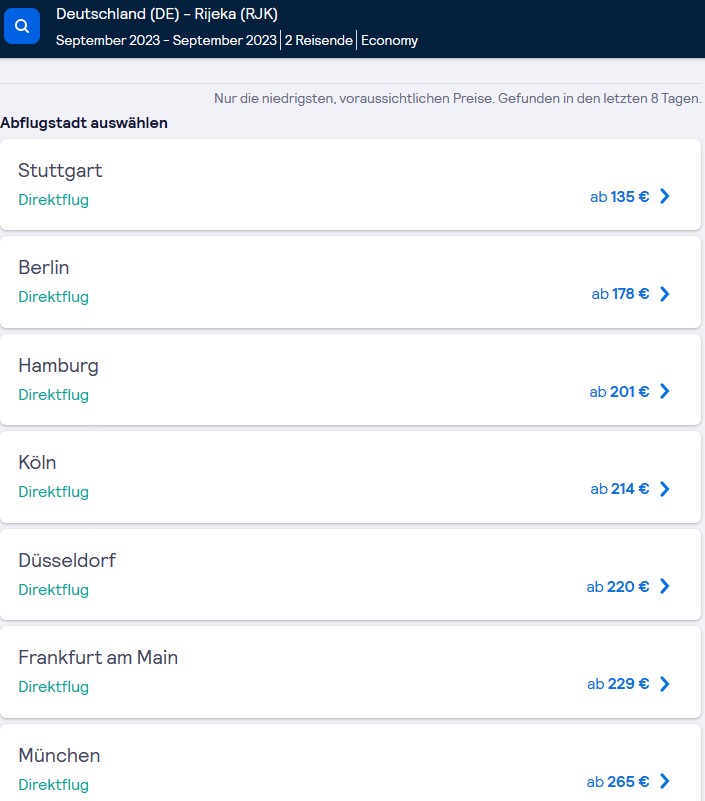Open Frankfurt am Main flights
This screenshot has width=705, height=801.
[98, 658]
